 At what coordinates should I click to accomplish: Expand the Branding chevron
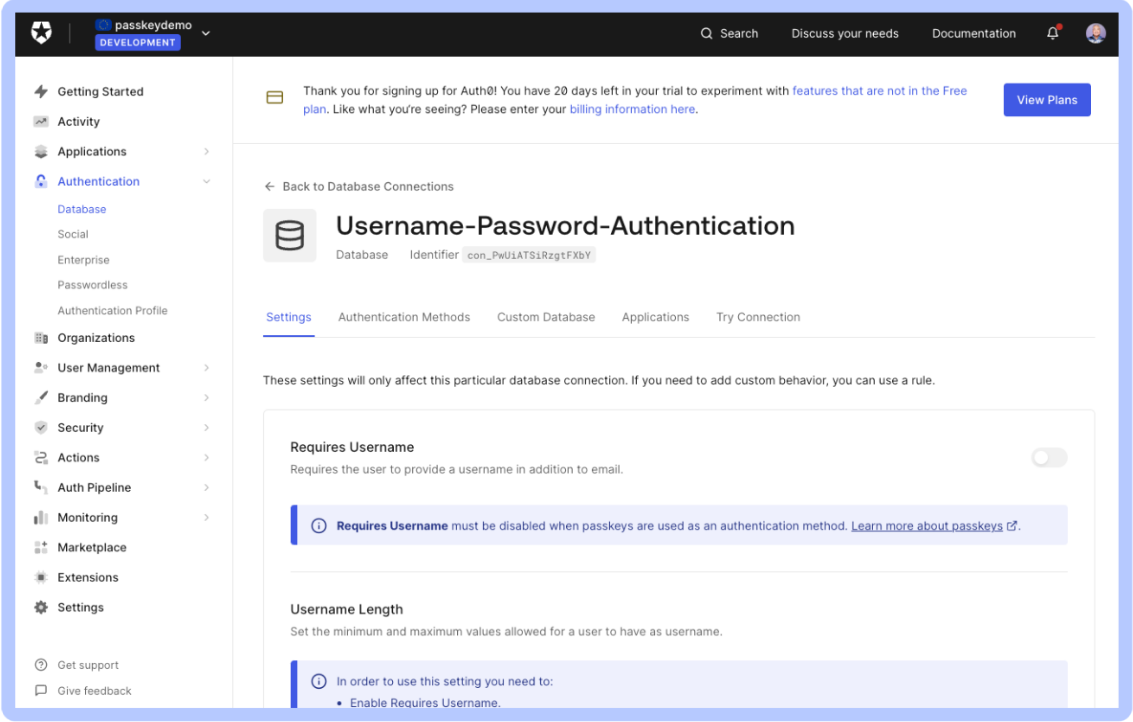pos(207,397)
